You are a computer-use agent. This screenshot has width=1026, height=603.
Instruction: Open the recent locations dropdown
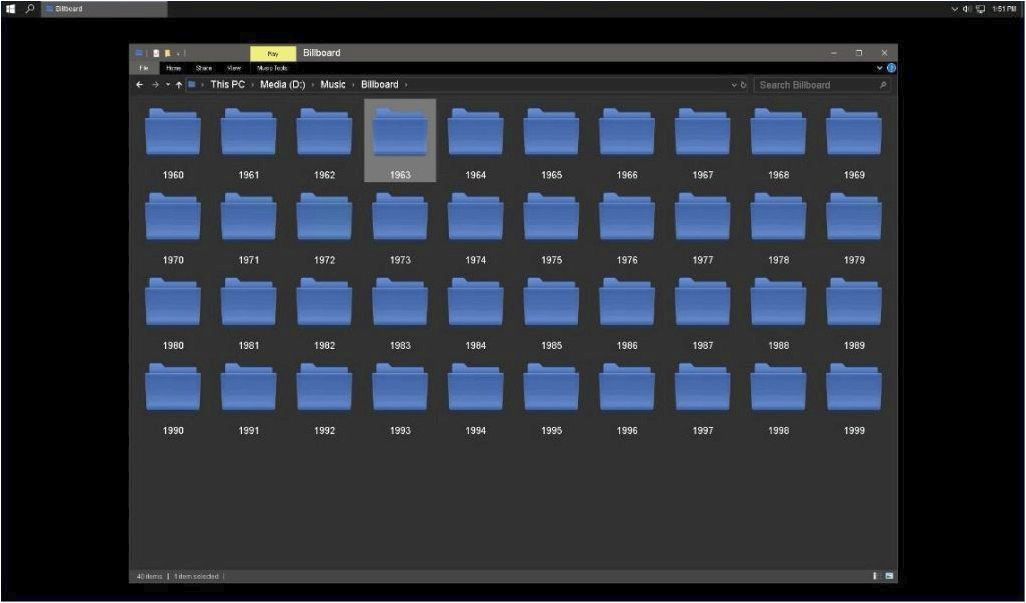click(167, 85)
